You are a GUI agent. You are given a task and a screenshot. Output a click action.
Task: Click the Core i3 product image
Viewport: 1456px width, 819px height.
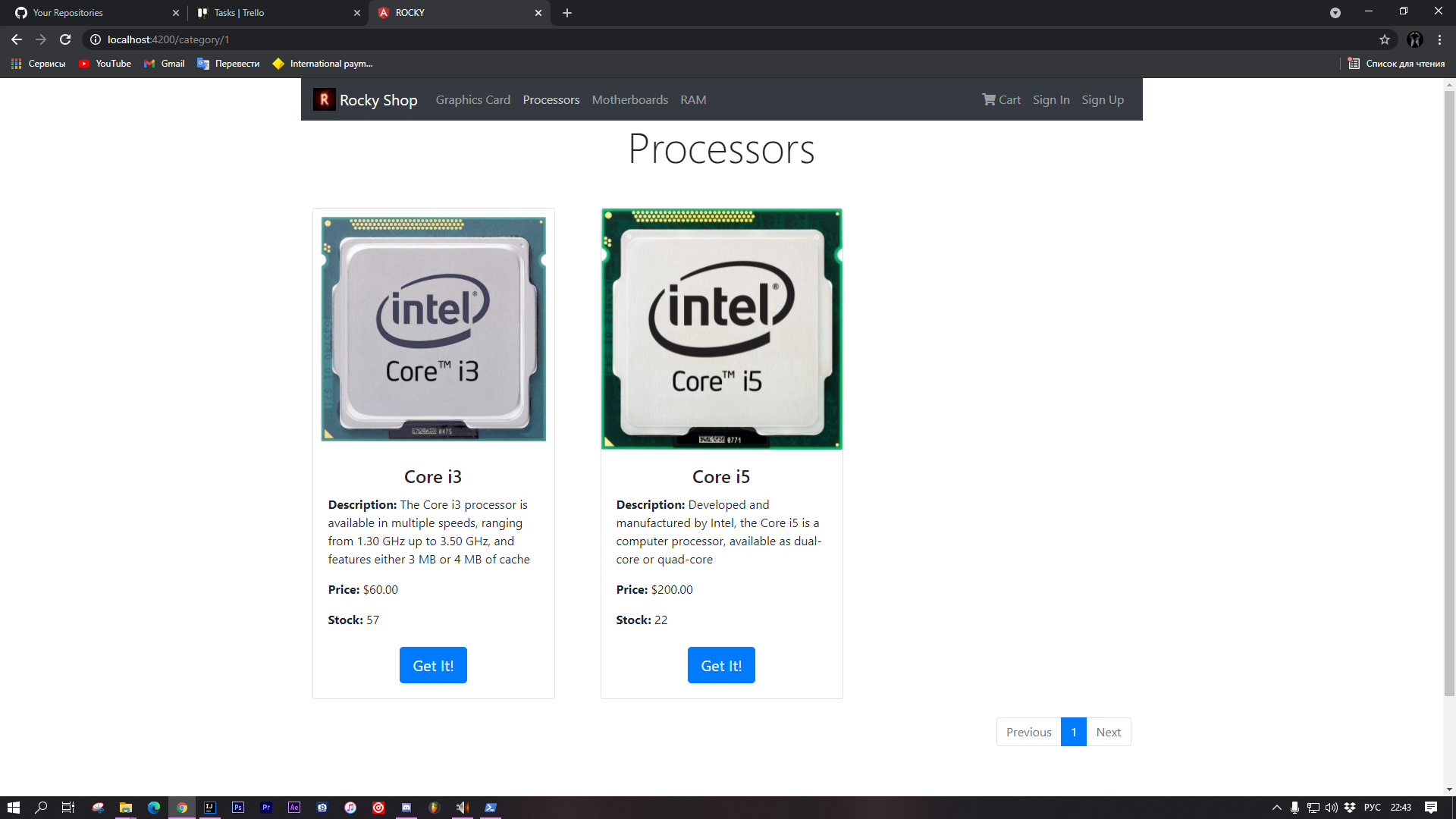click(x=433, y=329)
